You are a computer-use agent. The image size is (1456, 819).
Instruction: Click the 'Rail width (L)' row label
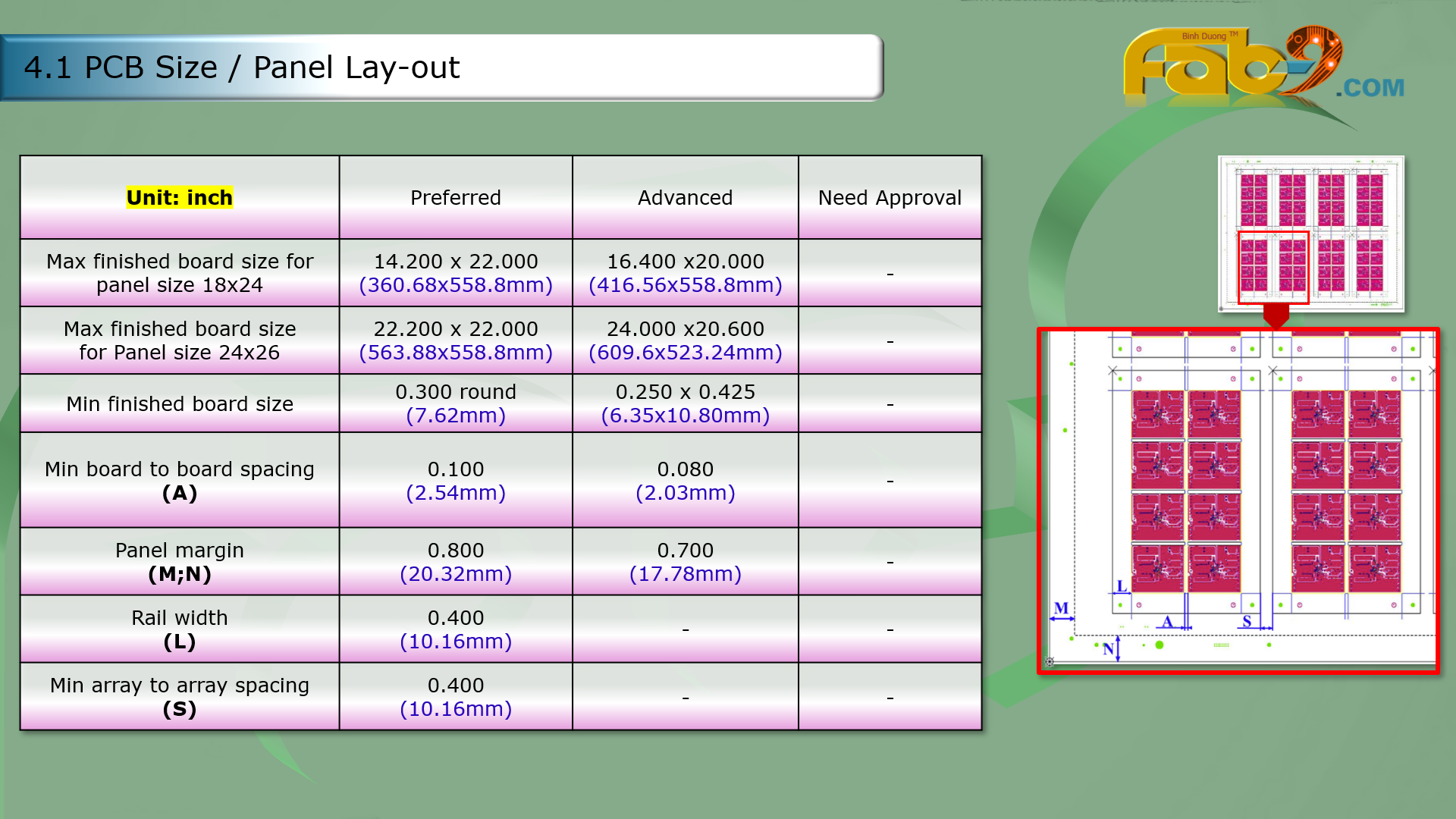click(180, 629)
